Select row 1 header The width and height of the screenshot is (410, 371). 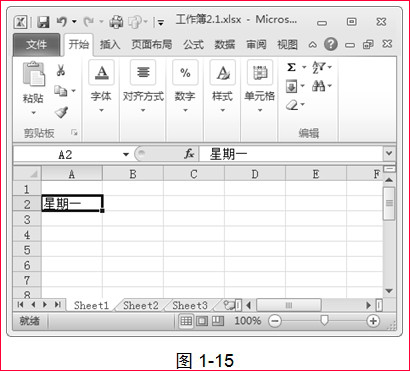pos(27,189)
